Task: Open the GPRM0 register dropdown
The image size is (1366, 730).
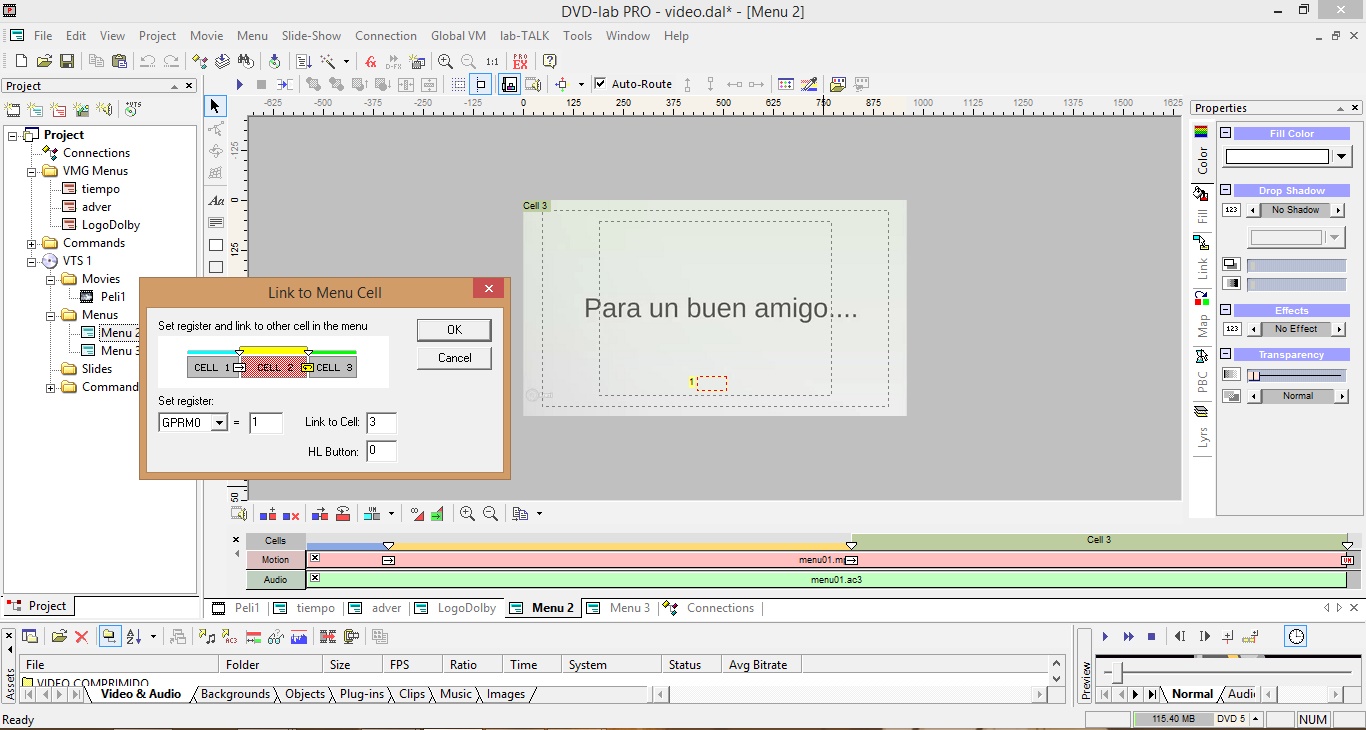Action: pos(219,423)
